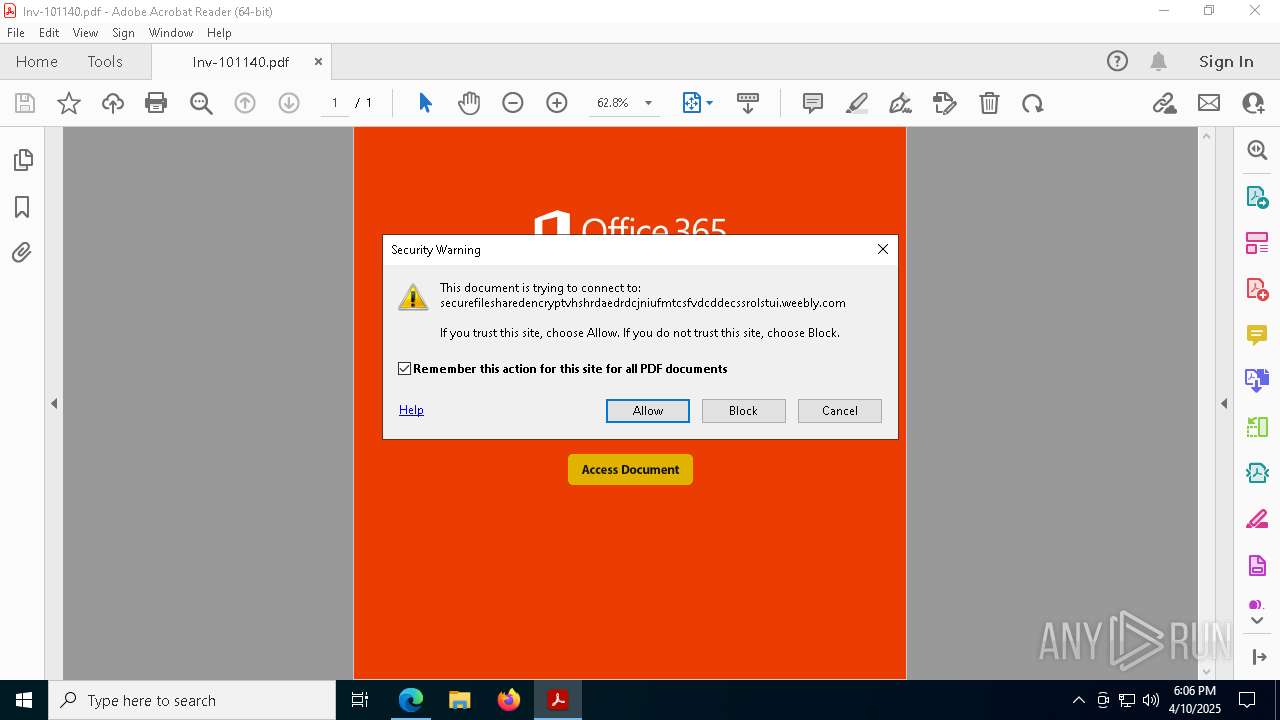Send the file by email envelope

pos(1209,103)
